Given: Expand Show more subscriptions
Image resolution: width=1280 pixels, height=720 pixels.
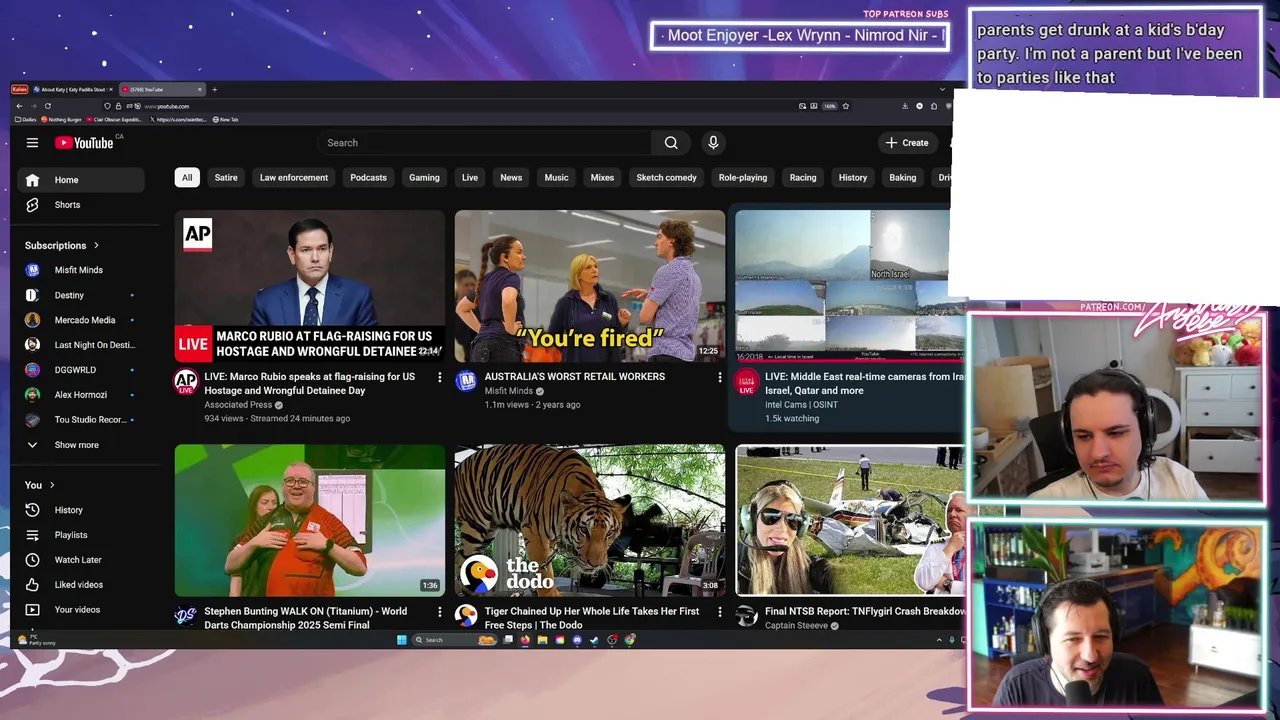Looking at the screenshot, I should [x=81, y=445].
